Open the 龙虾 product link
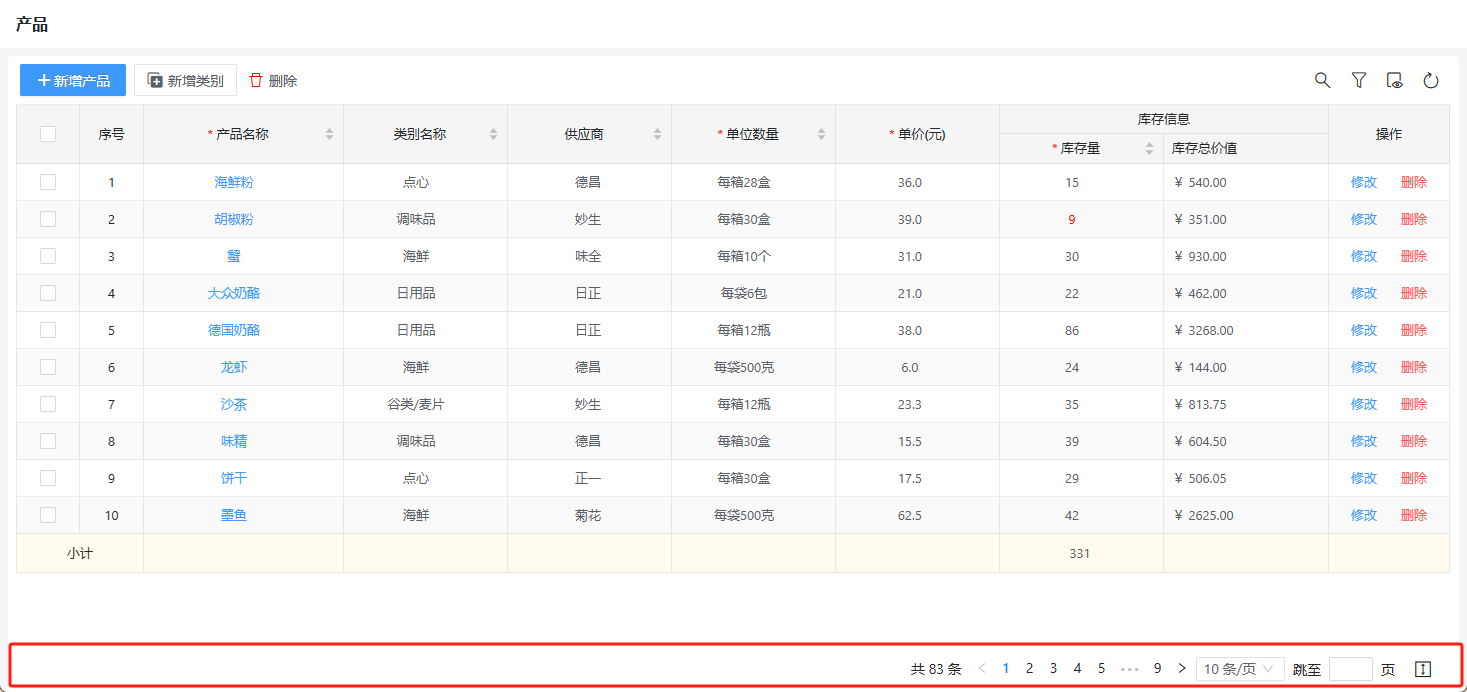Screen dimensions: 1467x692 233,367
